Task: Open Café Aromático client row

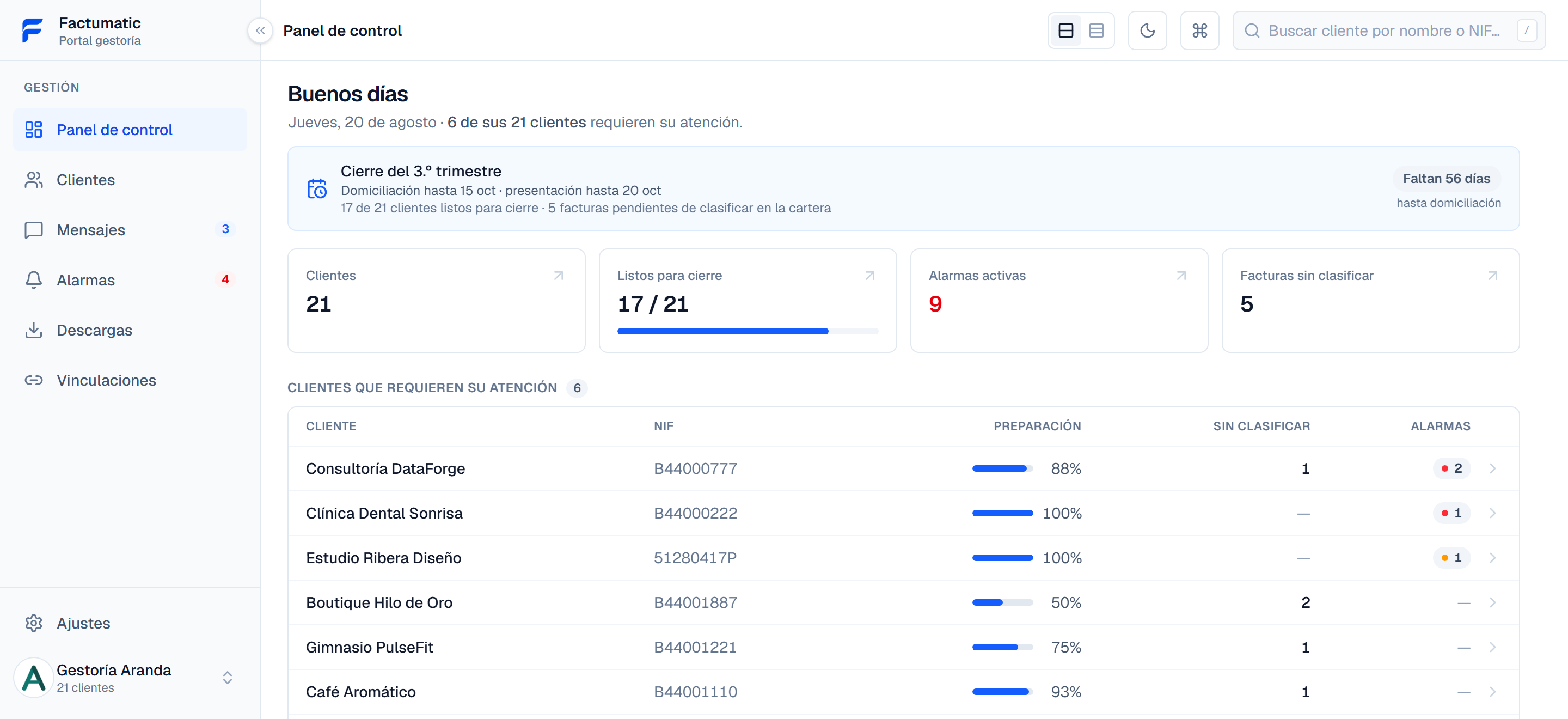Action: (x=903, y=692)
